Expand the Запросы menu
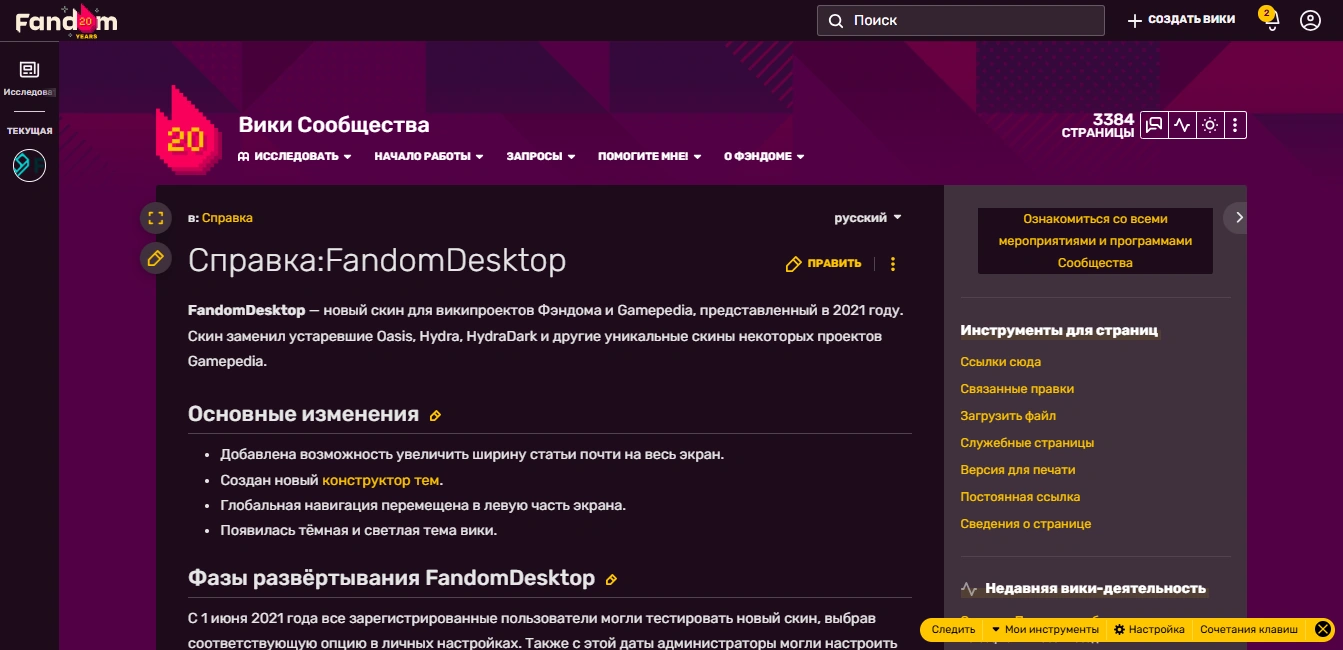 click(541, 156)
